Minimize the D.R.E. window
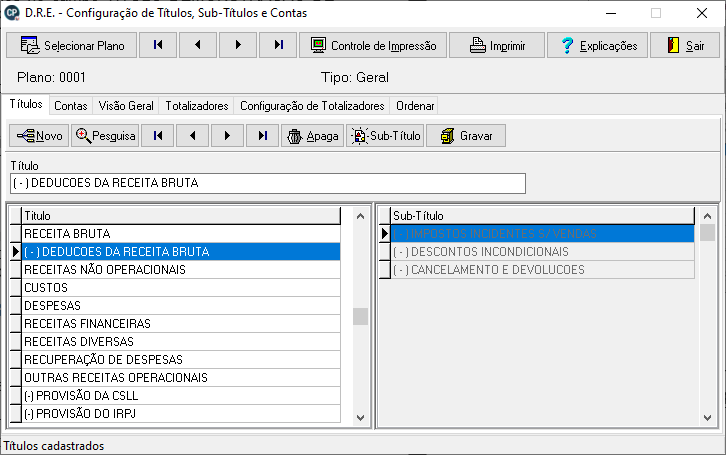Screen dimensions: 726x455 click(611, 13)
